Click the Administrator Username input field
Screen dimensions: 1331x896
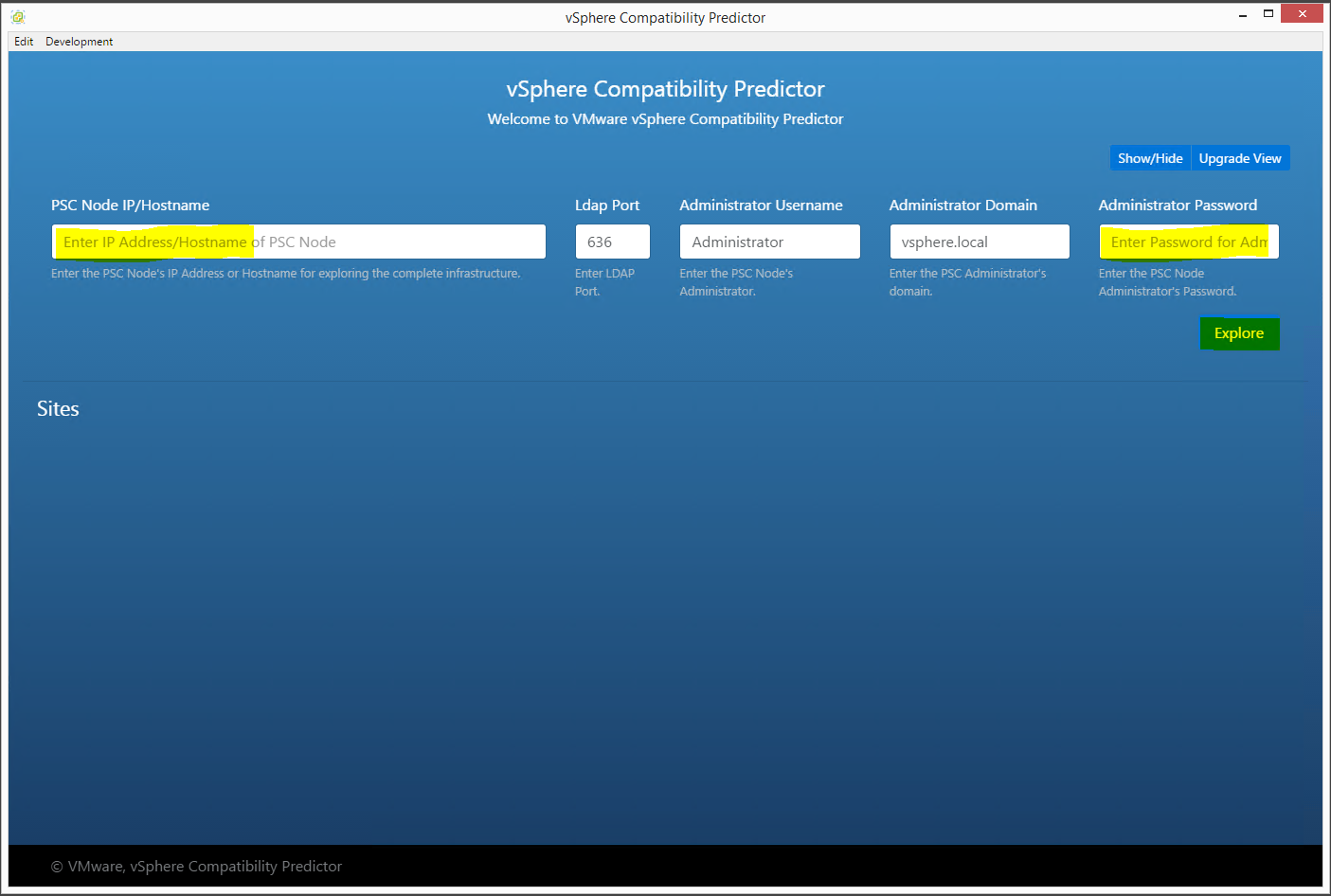[770, 242]
